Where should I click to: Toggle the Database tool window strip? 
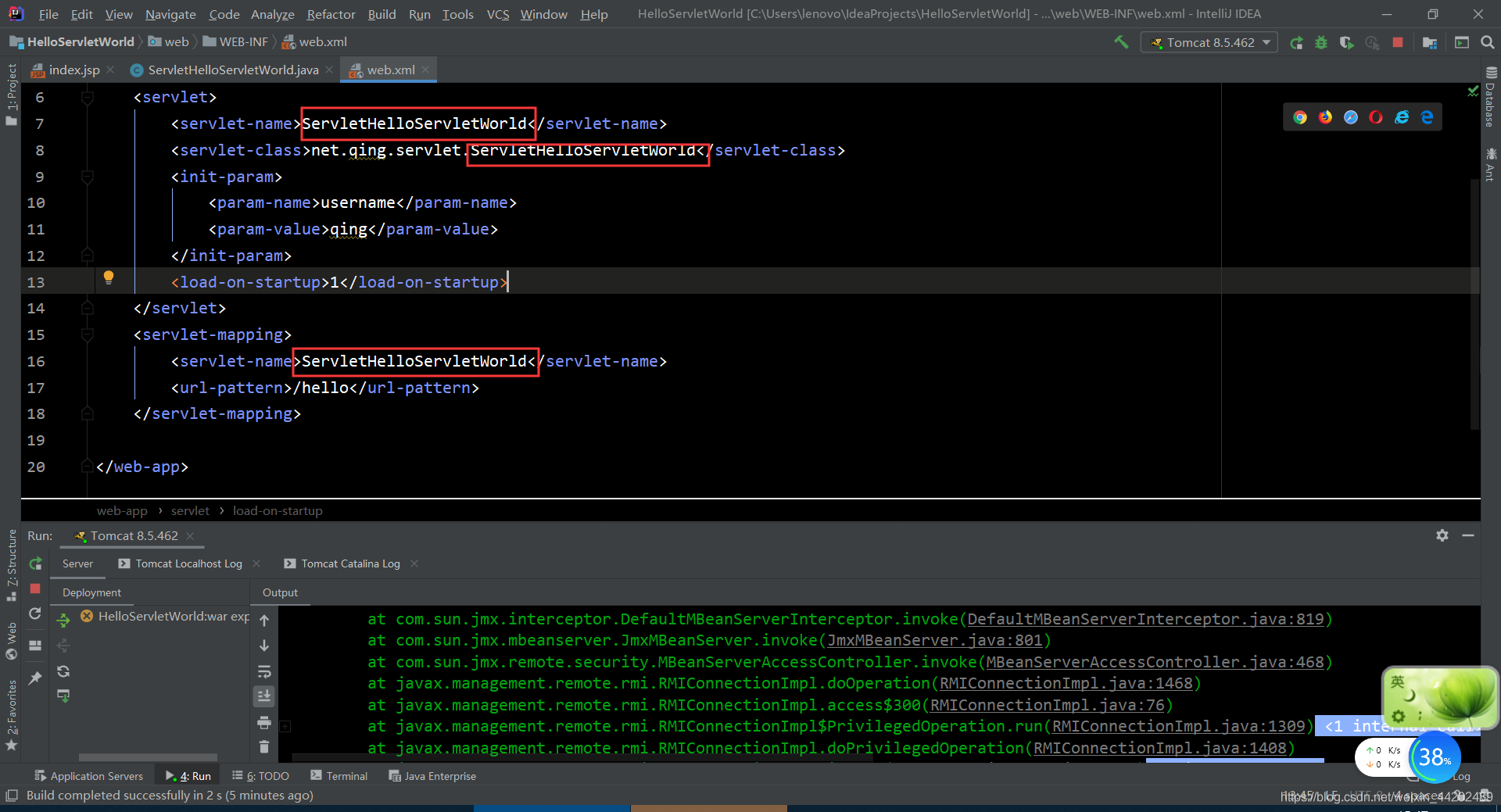tap(1490, 98)
